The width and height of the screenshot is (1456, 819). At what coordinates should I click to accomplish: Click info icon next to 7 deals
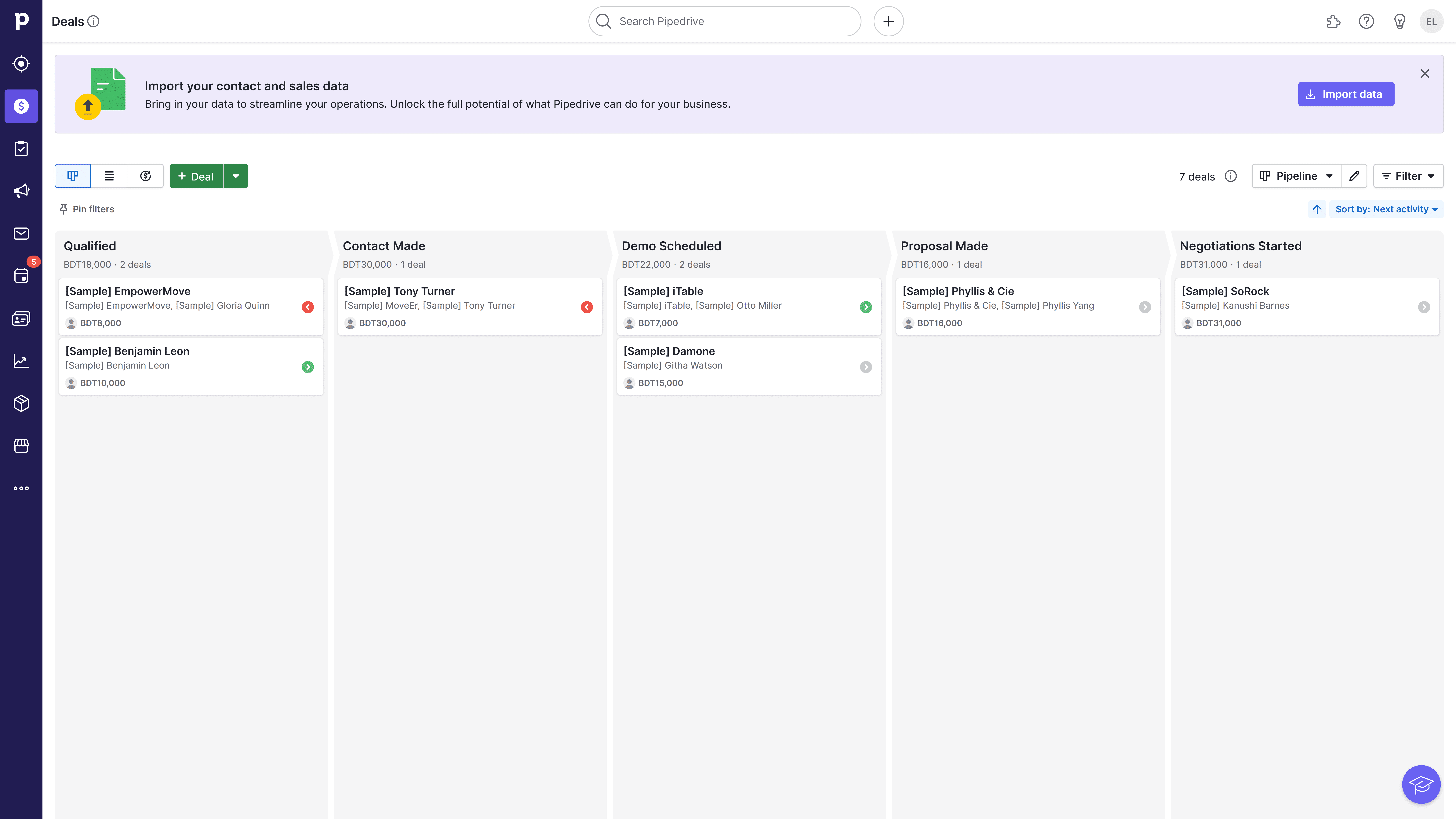point(1230,176)
